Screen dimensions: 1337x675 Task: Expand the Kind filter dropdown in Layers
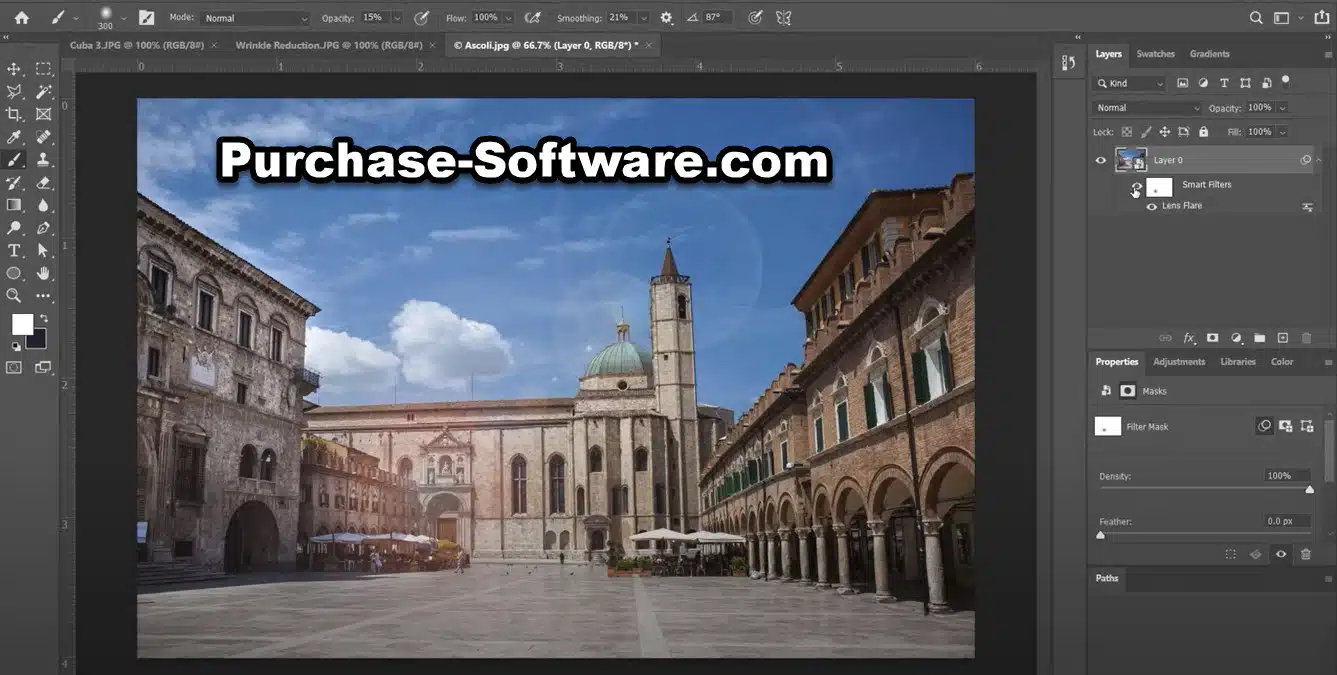(1130, 84)
